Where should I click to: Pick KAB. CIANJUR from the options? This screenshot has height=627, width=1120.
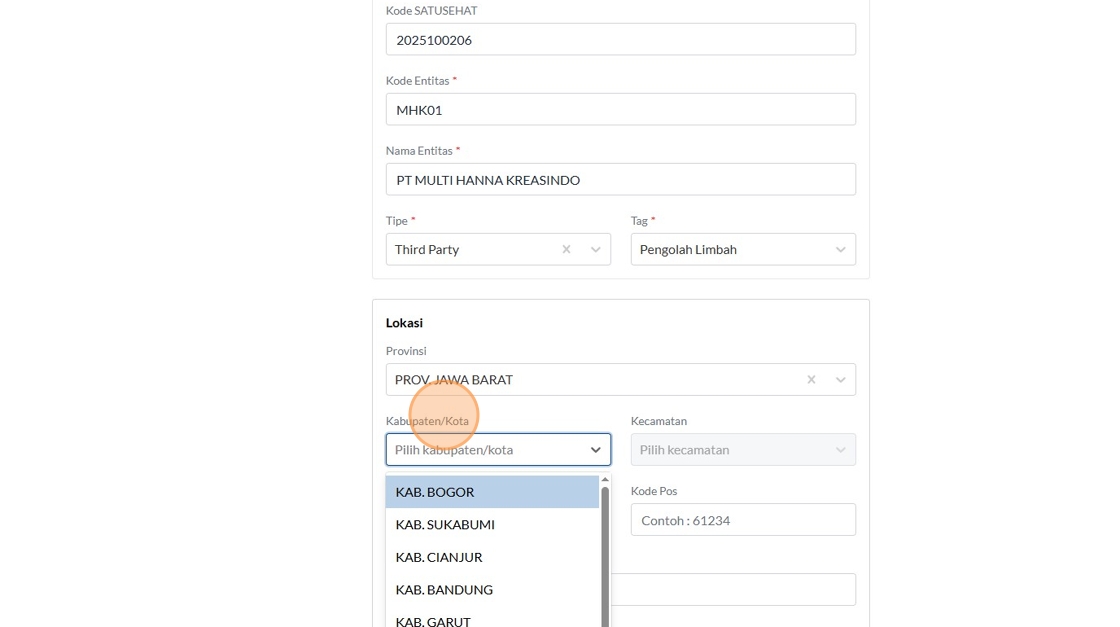(x=492, y=557)
